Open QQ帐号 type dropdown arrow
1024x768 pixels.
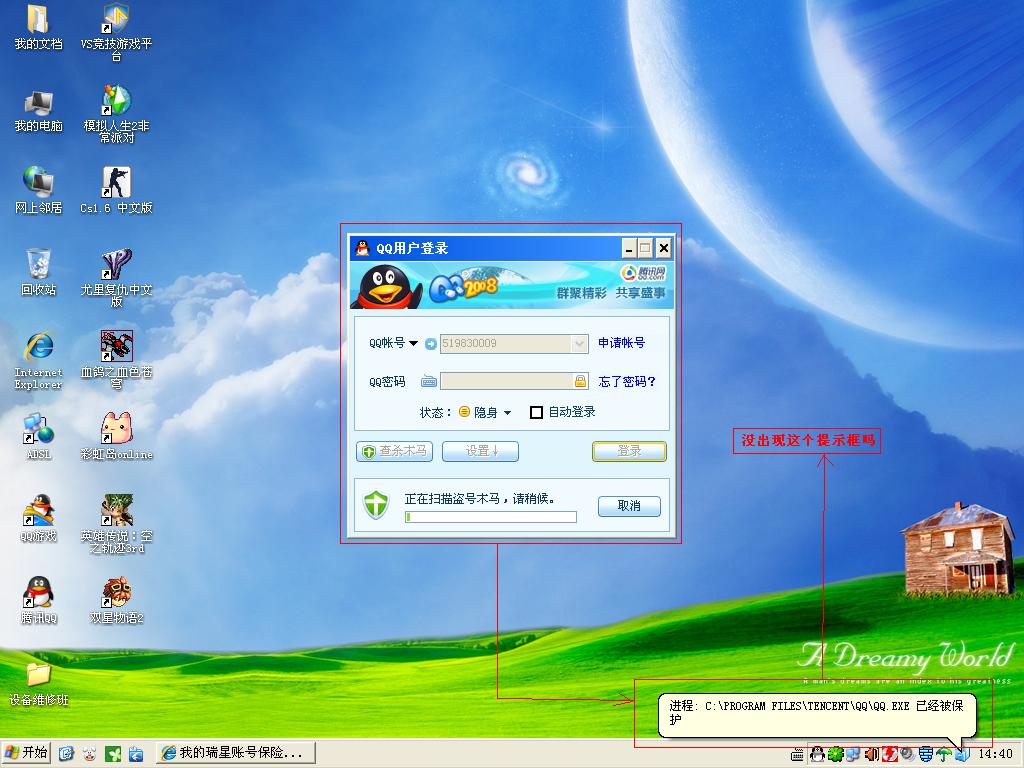413,344
